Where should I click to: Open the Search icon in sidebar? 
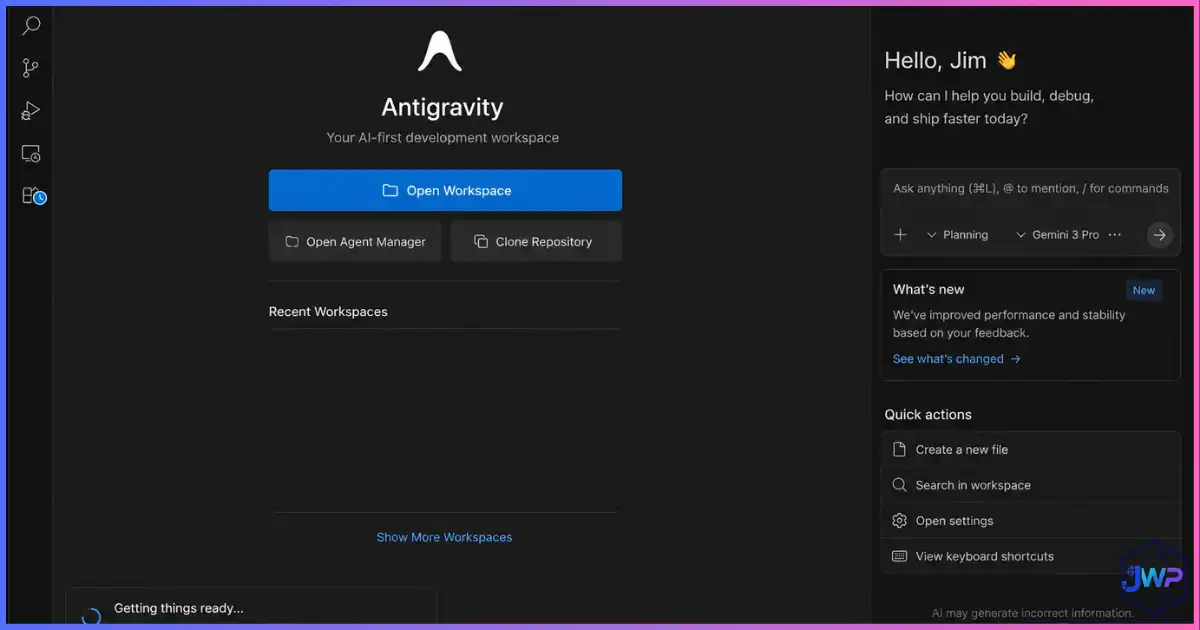(x=31, y=25)
